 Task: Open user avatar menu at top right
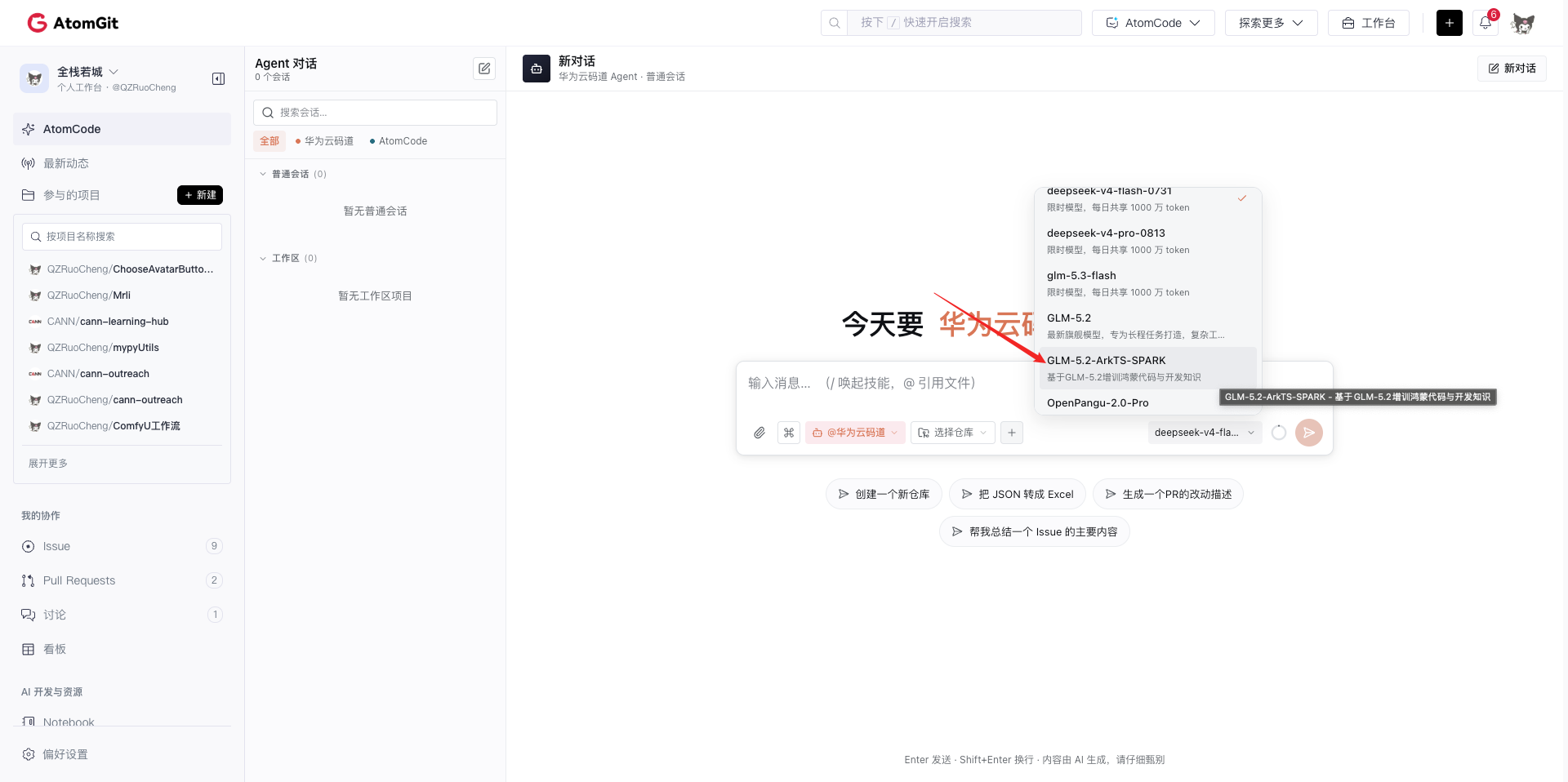tap(1522, 23)
